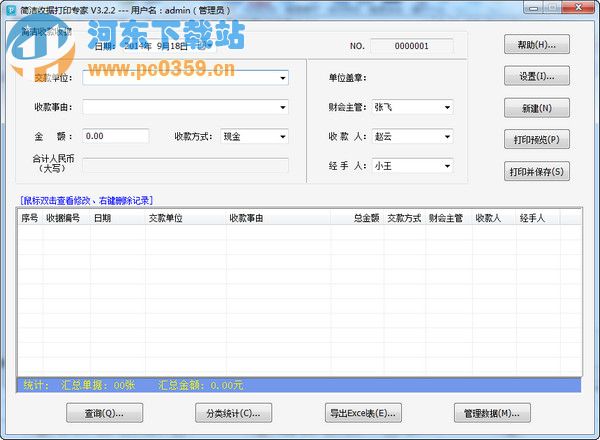
Task: Open 收款人 dropdown showing 赵云
Action: (447, 137)
